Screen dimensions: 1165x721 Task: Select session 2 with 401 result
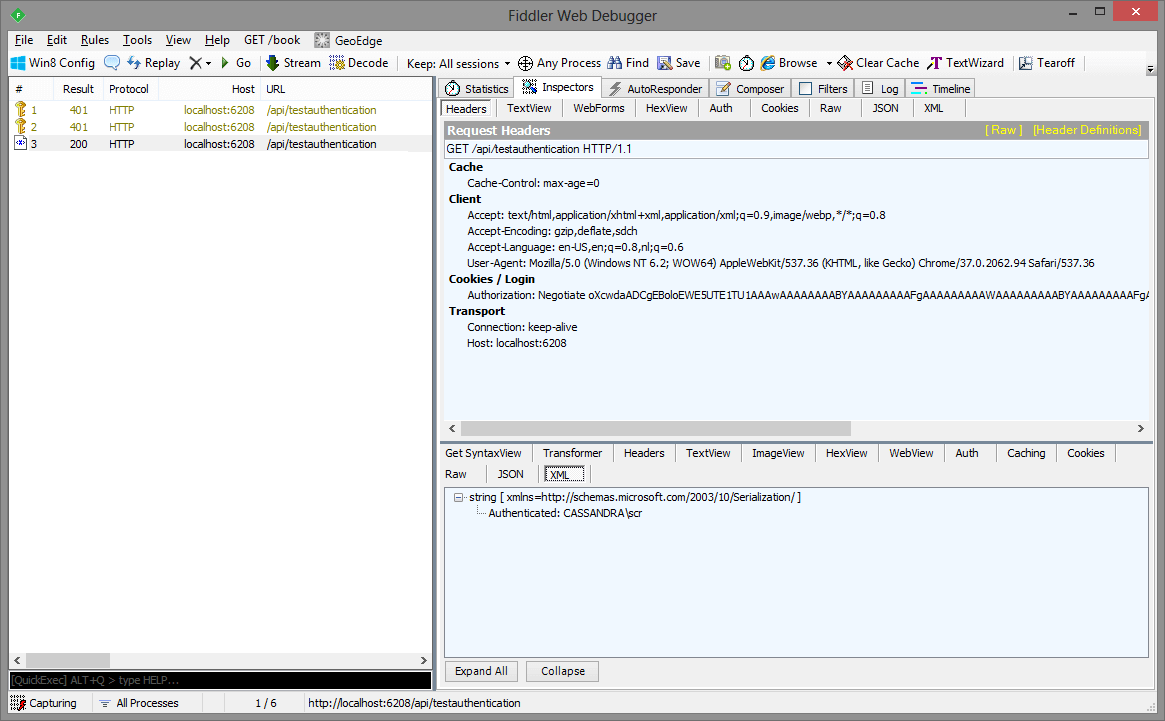[x=220, y=127]
